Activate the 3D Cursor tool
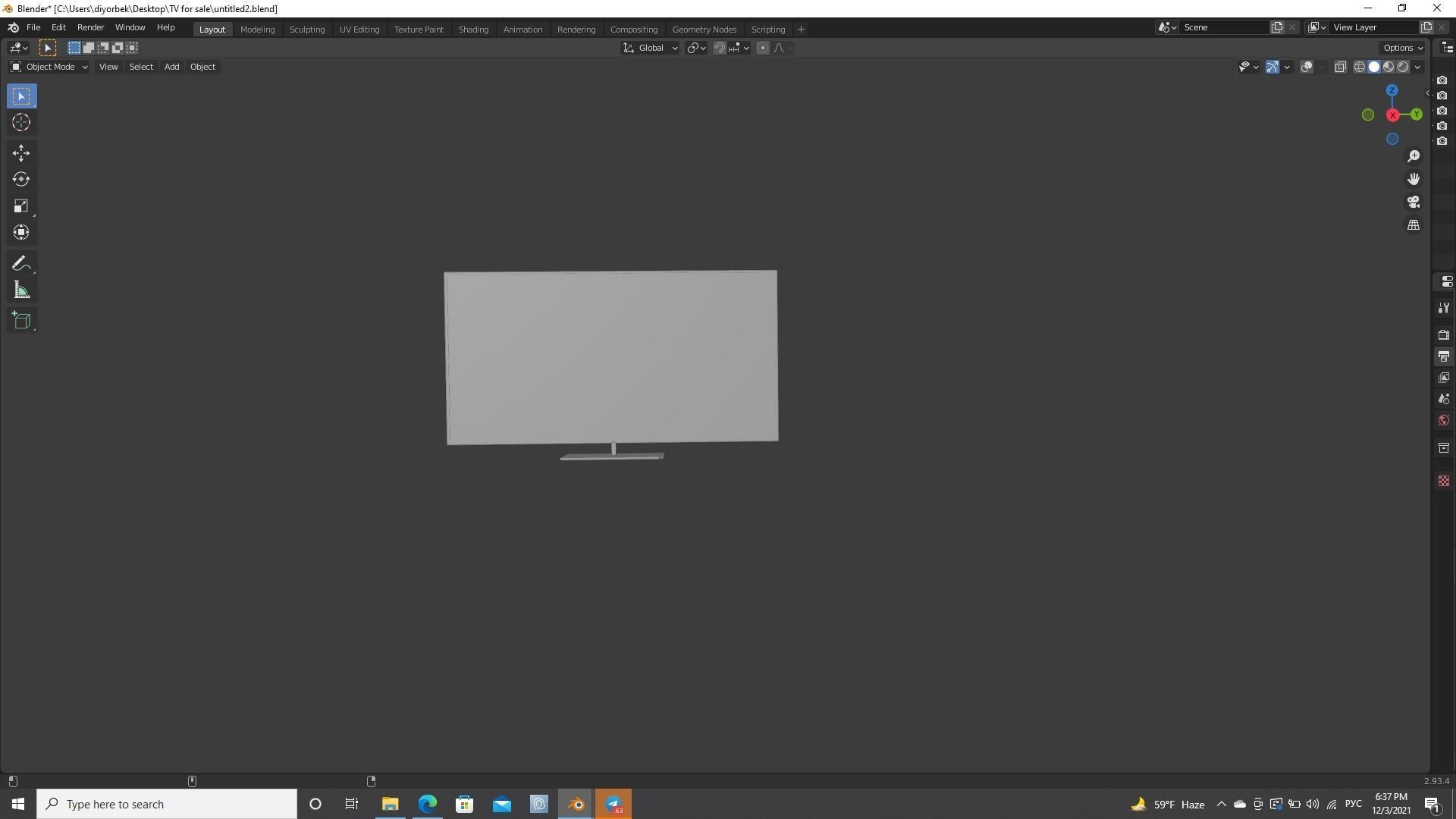Viewport: 1456px width, 819px height. [x=21, y=123]
